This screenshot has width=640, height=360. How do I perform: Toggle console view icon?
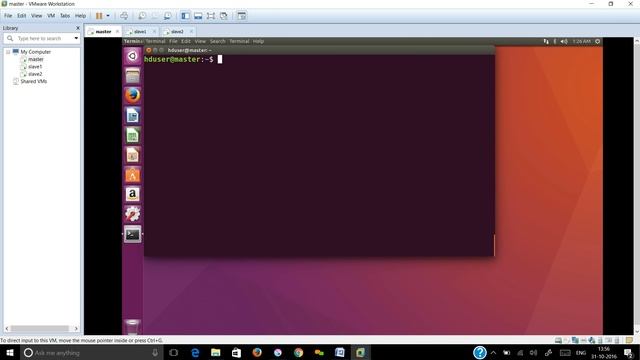click(x=242, y=16)
